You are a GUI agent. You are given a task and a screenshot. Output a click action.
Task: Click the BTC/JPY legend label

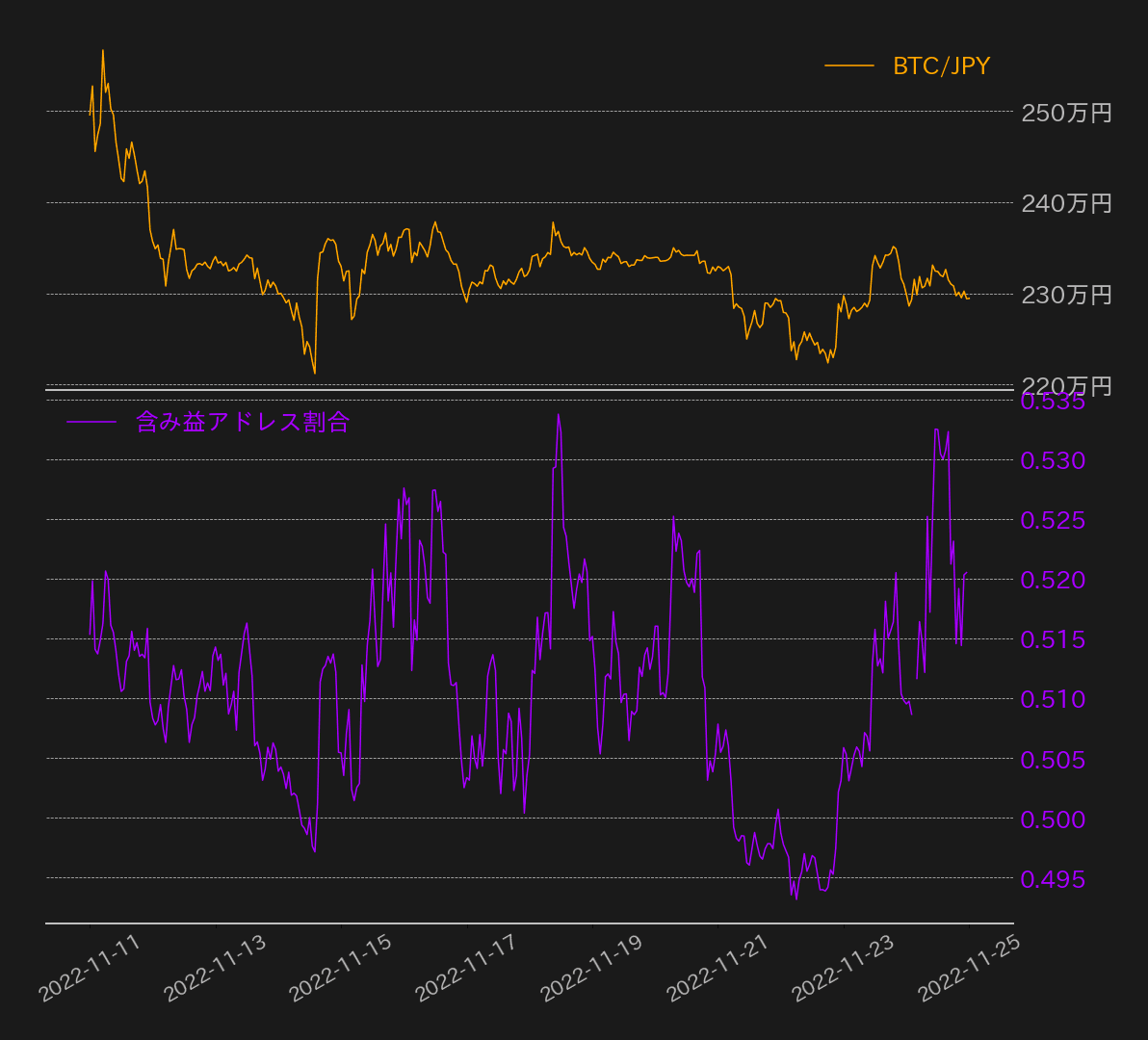[941, 65]
